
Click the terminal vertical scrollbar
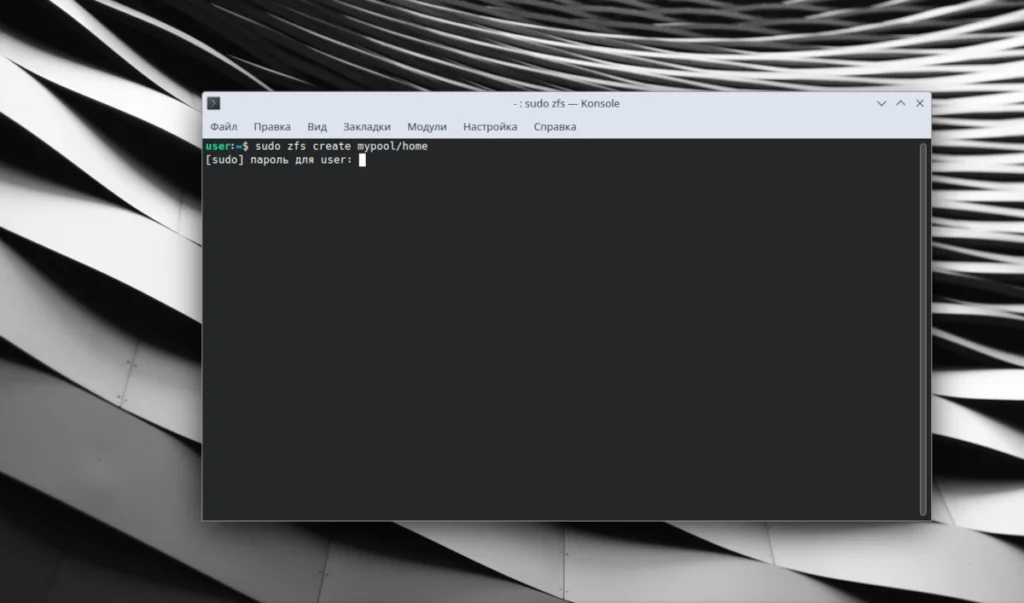click(x=923, y=329)
